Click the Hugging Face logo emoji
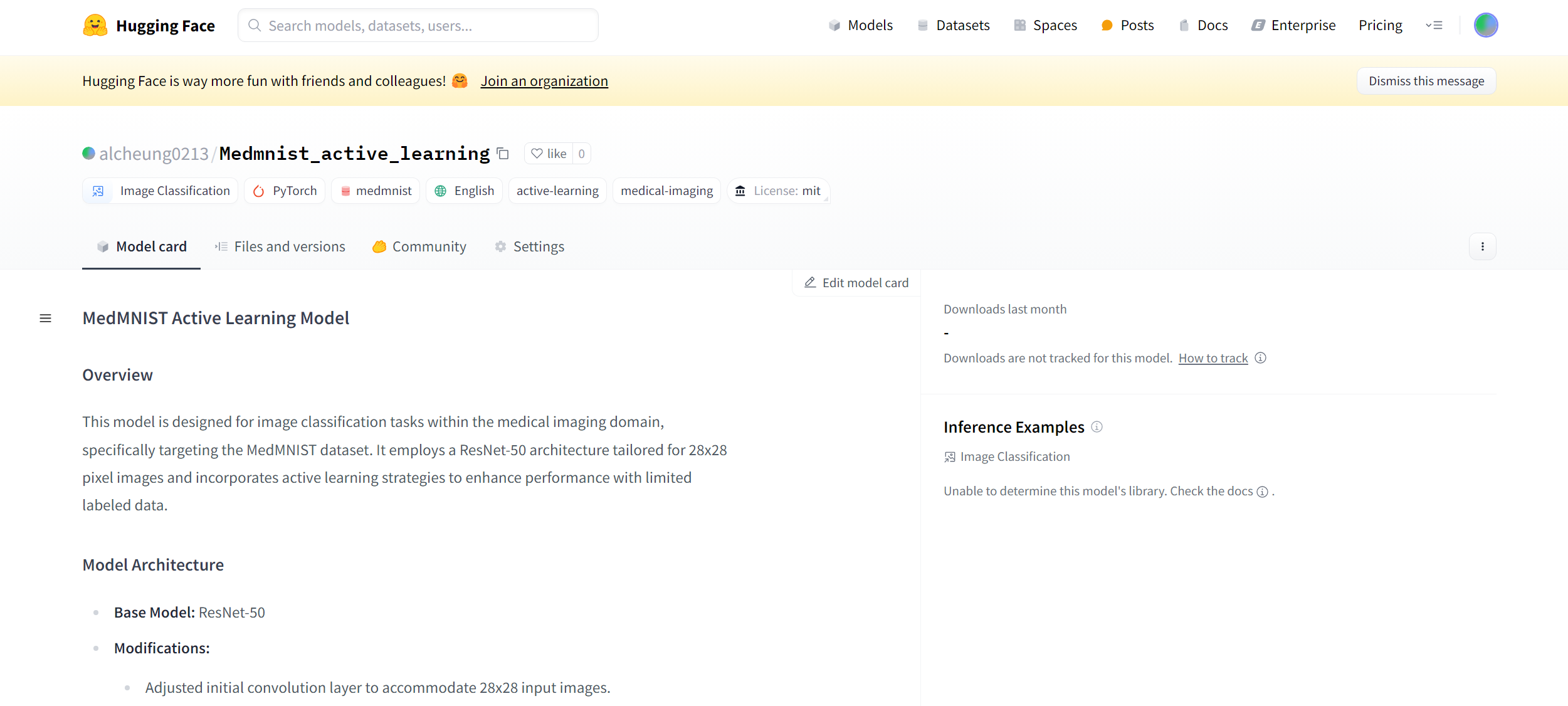This screenshot has height=706, width=1568. (95, 26)
